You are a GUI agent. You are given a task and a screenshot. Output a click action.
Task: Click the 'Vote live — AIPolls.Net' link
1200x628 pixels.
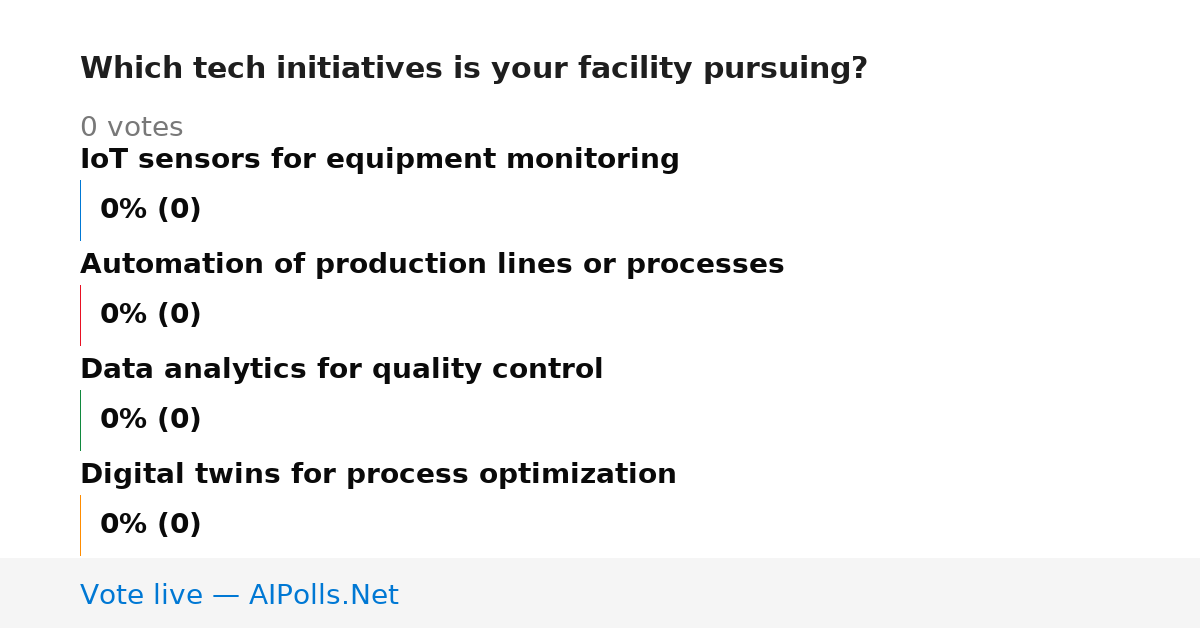click(x=239, y=595)
